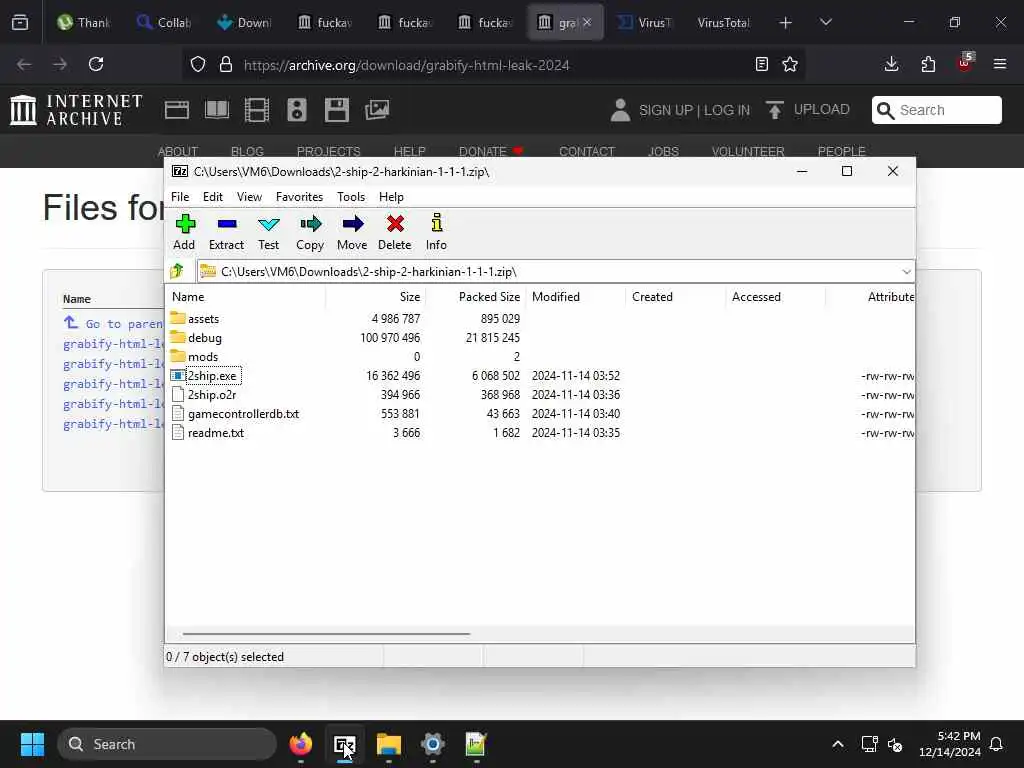Sort by the Size column header
1024x768 pixels.
(376, 296)
